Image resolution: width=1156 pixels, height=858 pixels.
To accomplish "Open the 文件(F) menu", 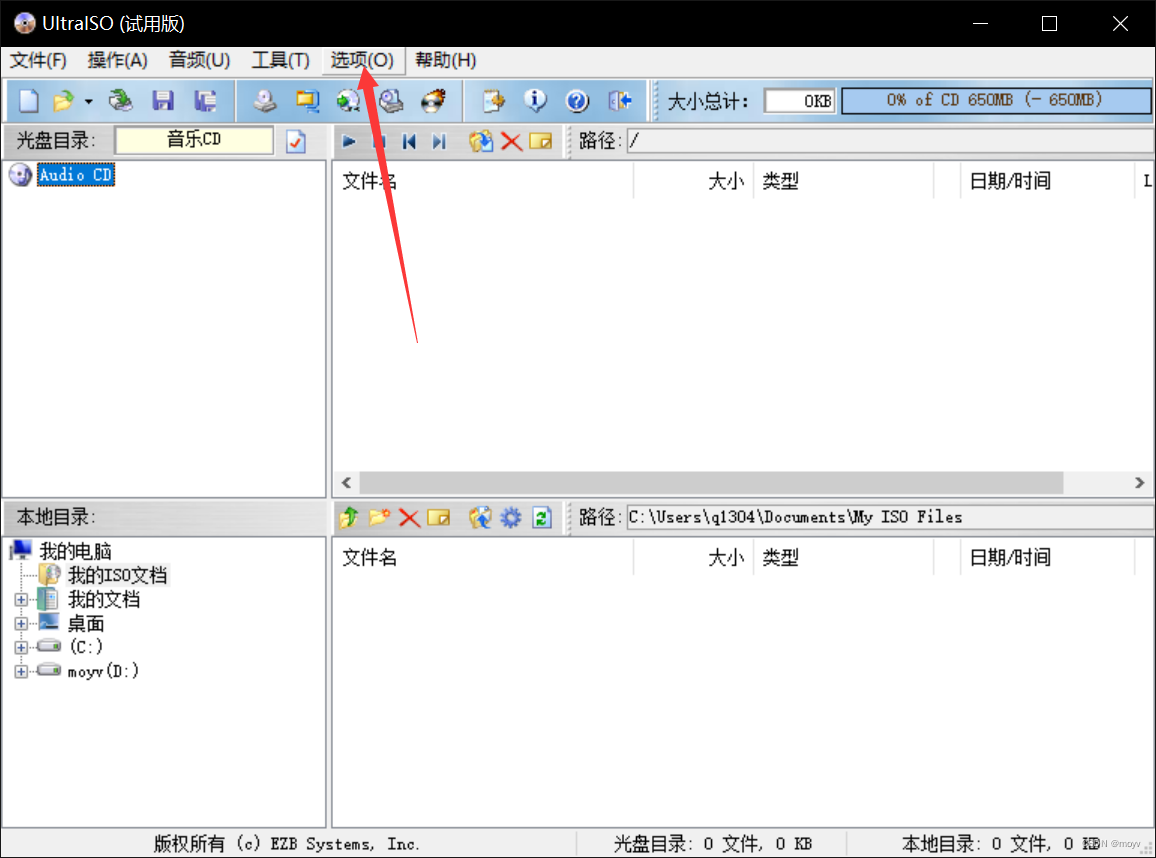I will pyautogui.click(x=38, y=60).
